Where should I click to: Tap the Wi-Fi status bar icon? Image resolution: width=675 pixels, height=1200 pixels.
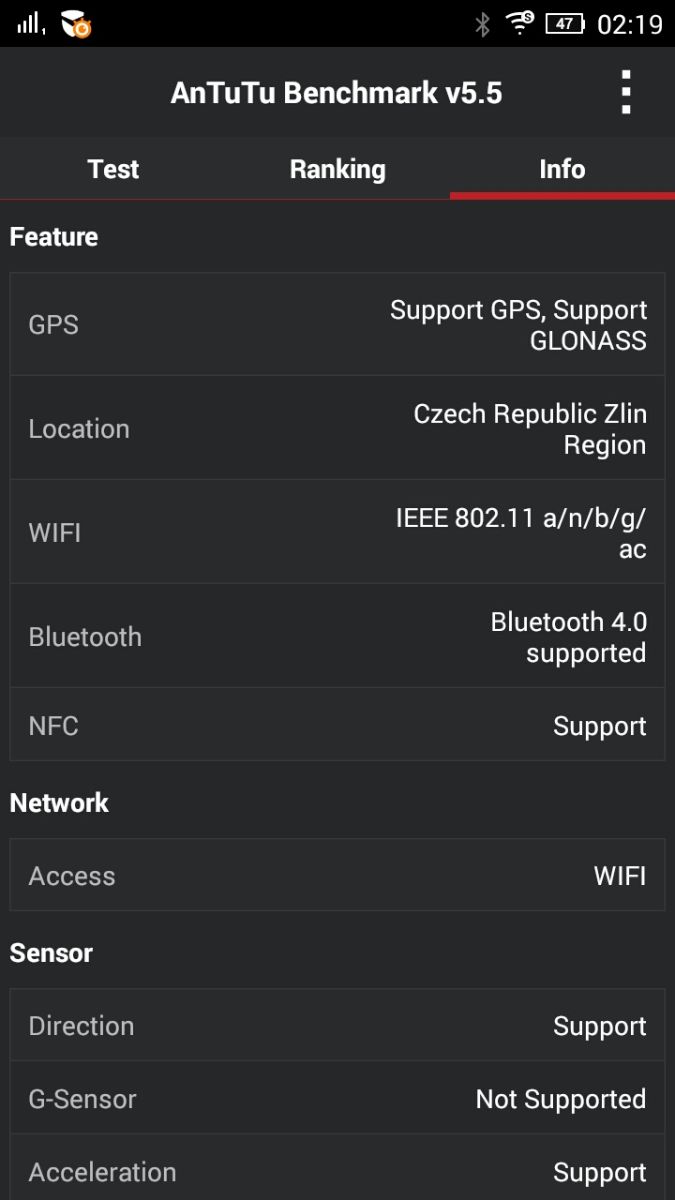pyautogui.click(x=520, y=23)
